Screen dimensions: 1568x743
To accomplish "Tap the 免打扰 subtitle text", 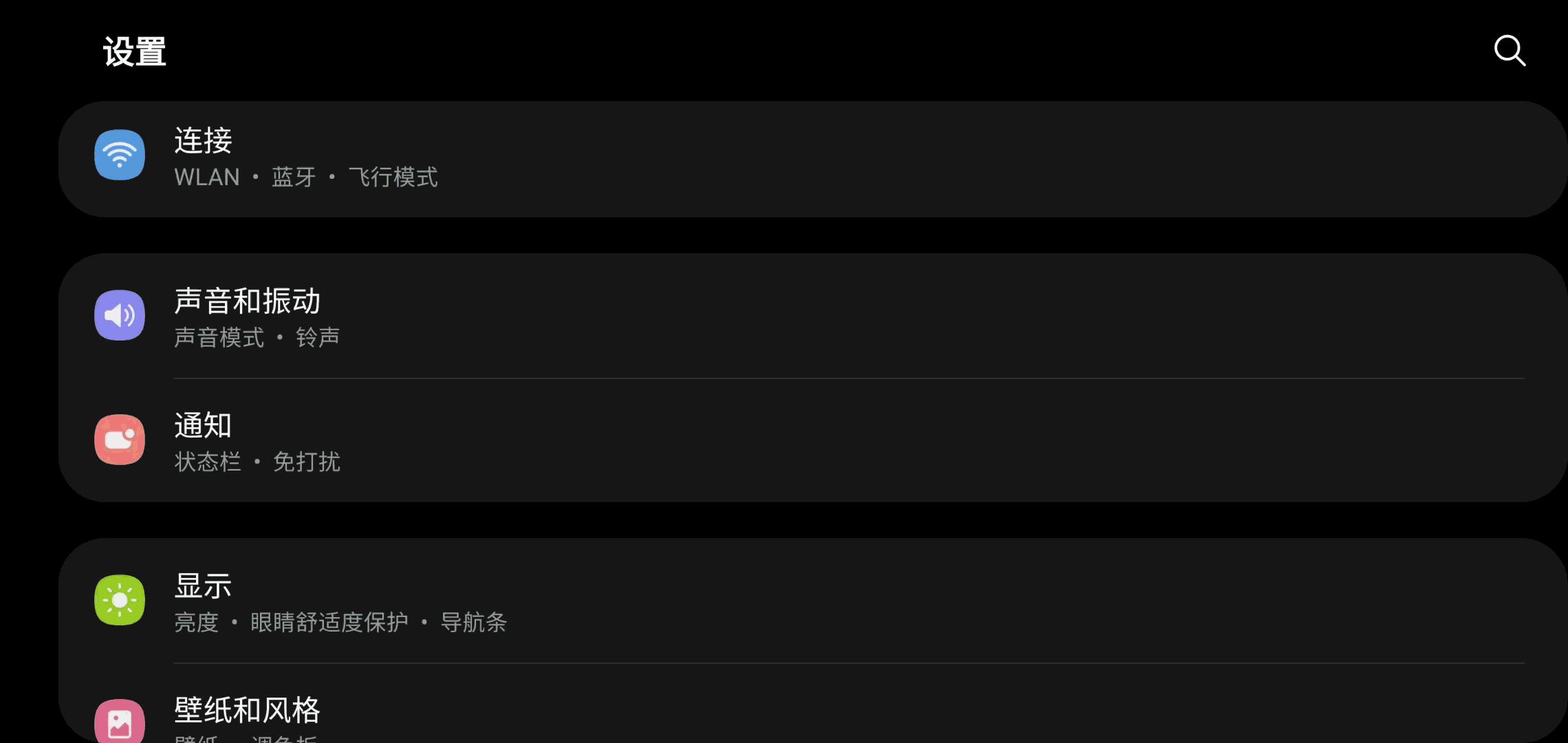I will [307, 462].
